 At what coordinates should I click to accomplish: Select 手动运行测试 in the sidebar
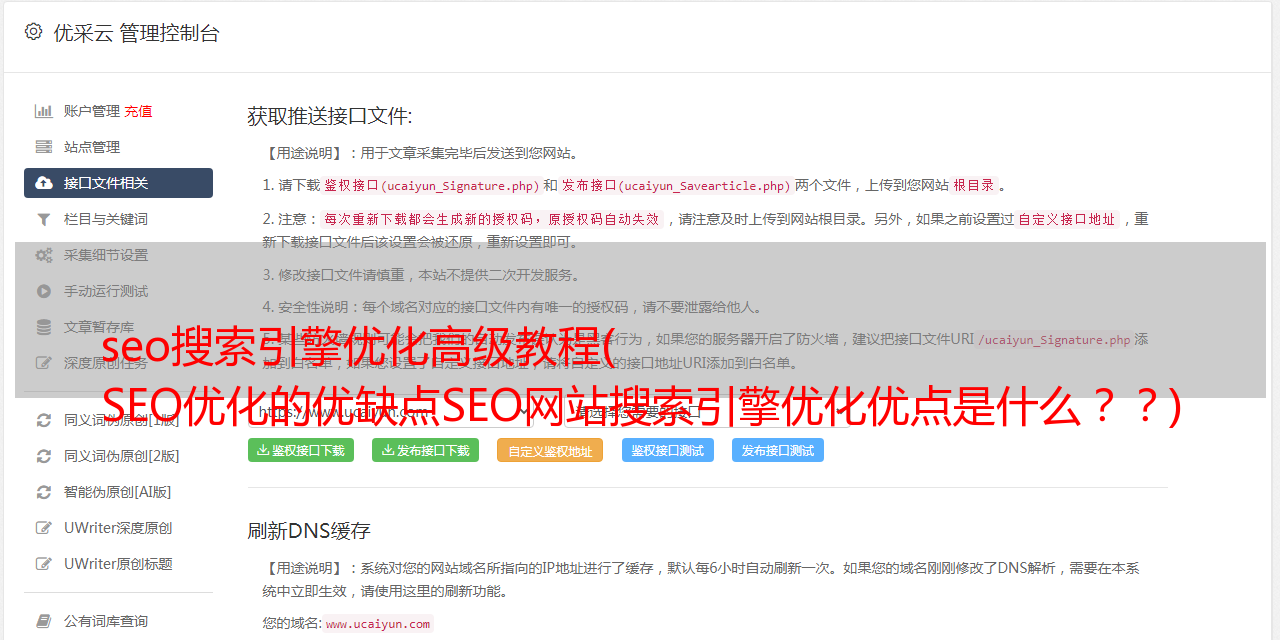(x=118, y=291)
